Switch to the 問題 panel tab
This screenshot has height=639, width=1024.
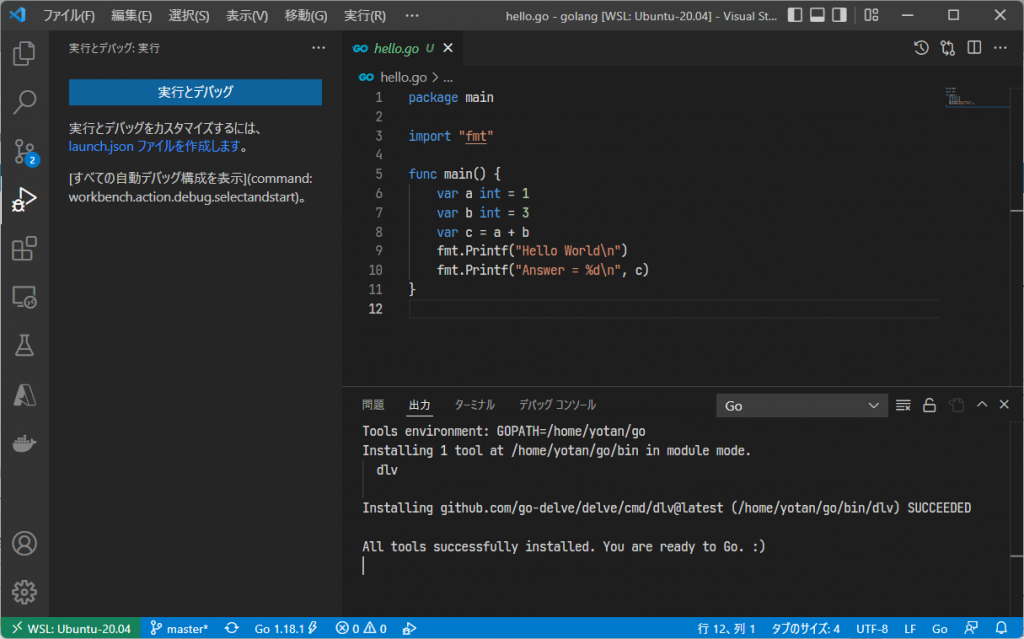pos(373,405)
